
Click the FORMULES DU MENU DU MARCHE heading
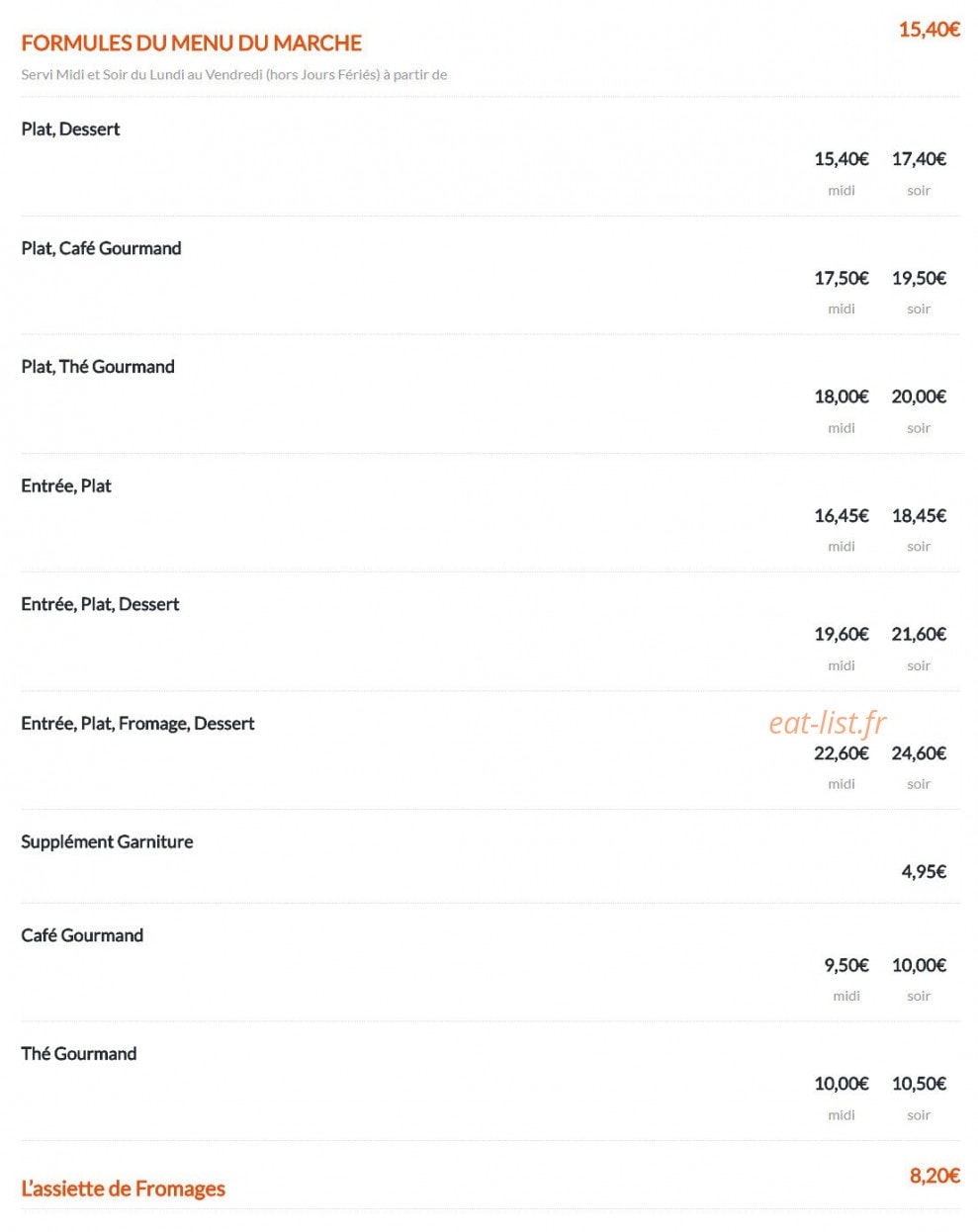pos(191,43)
